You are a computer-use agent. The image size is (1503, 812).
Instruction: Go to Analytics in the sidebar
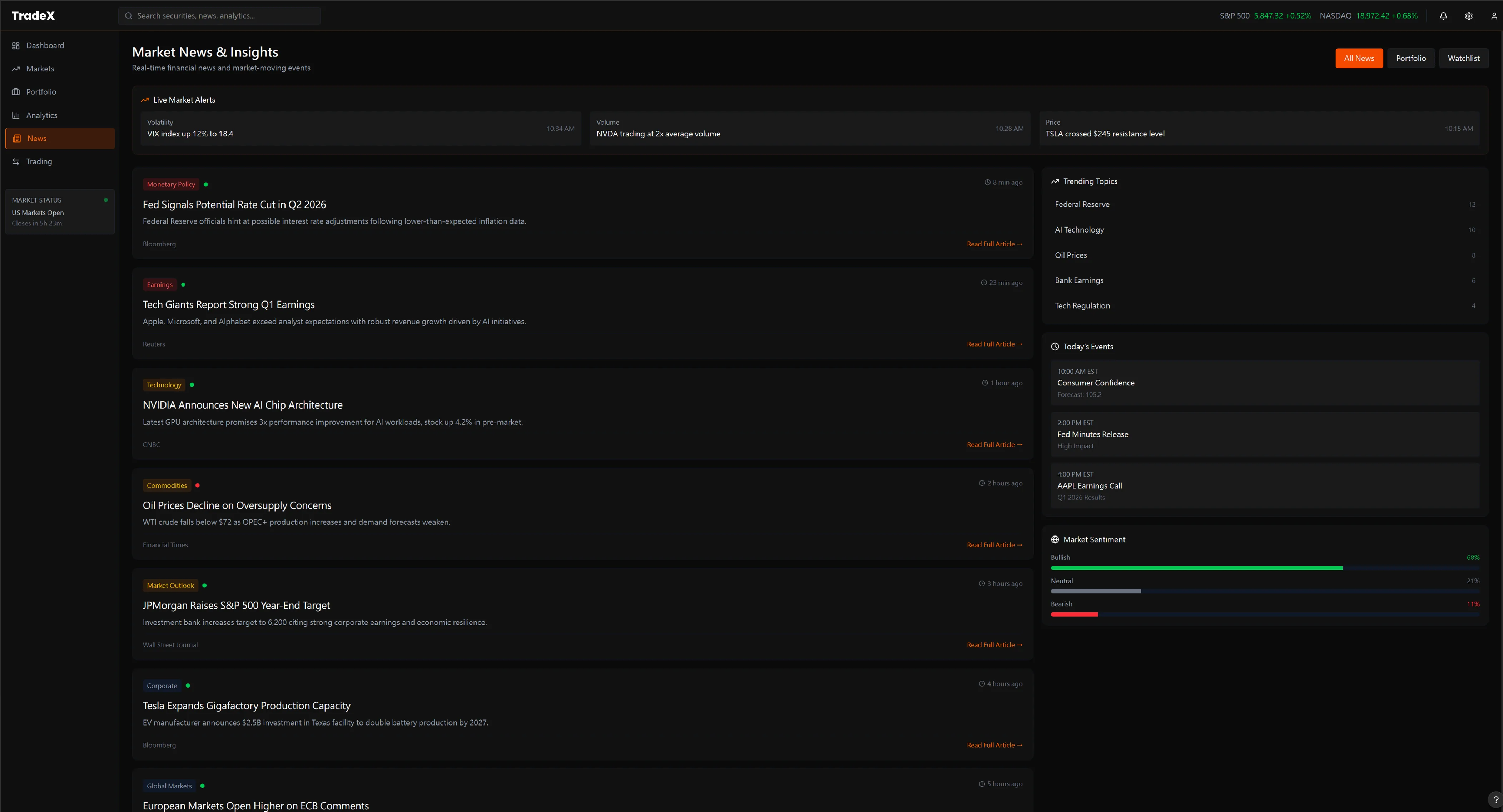click(x=42, y=115)
